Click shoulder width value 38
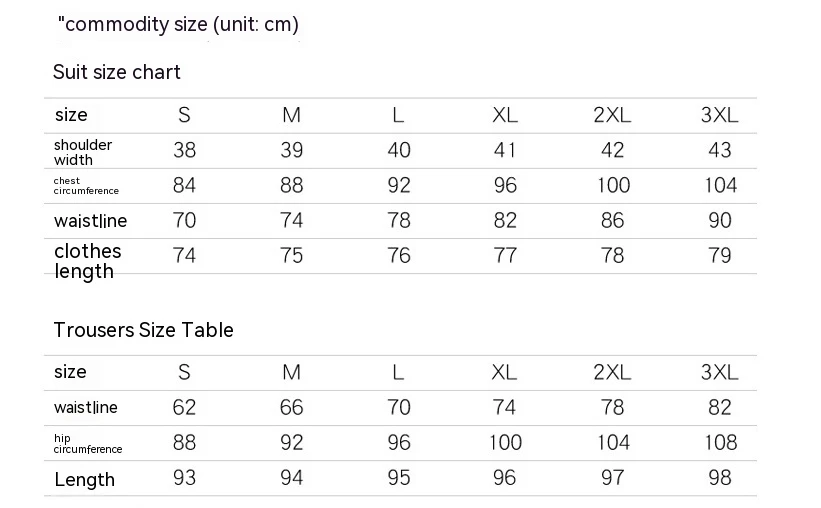The image size is (821, 508). click(184, 150)
